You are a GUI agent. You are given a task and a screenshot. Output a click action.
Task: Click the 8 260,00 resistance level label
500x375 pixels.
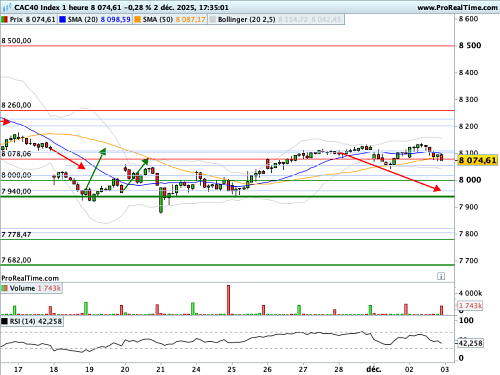[16, 105]
